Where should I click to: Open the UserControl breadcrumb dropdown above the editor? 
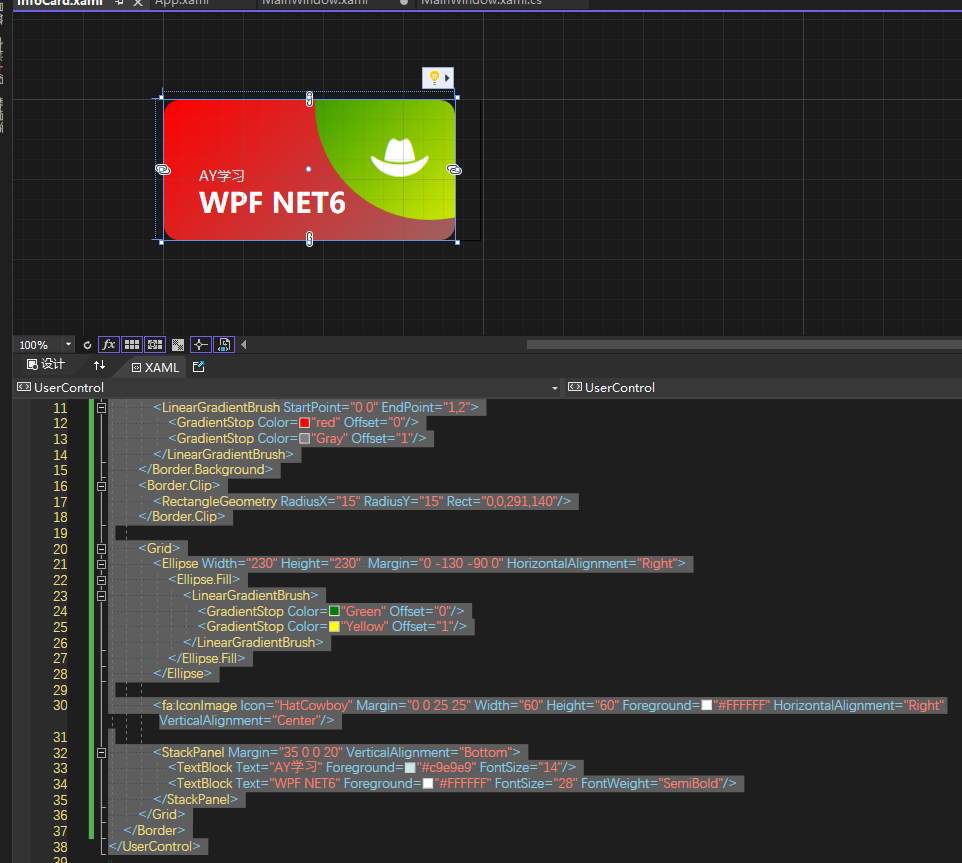[x=555, y=388]
